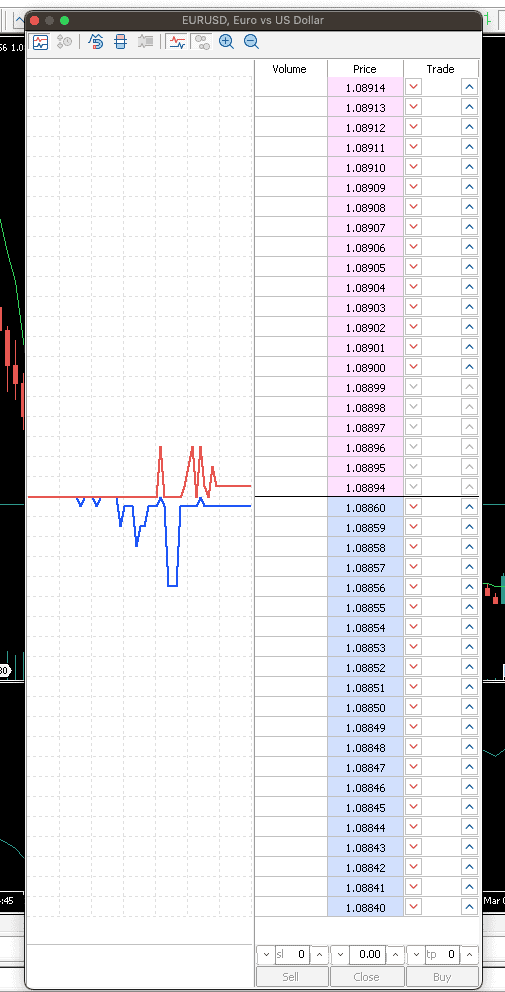Toggle the spread line chart icon
The image size is (505, 992).
click(177, 42)
